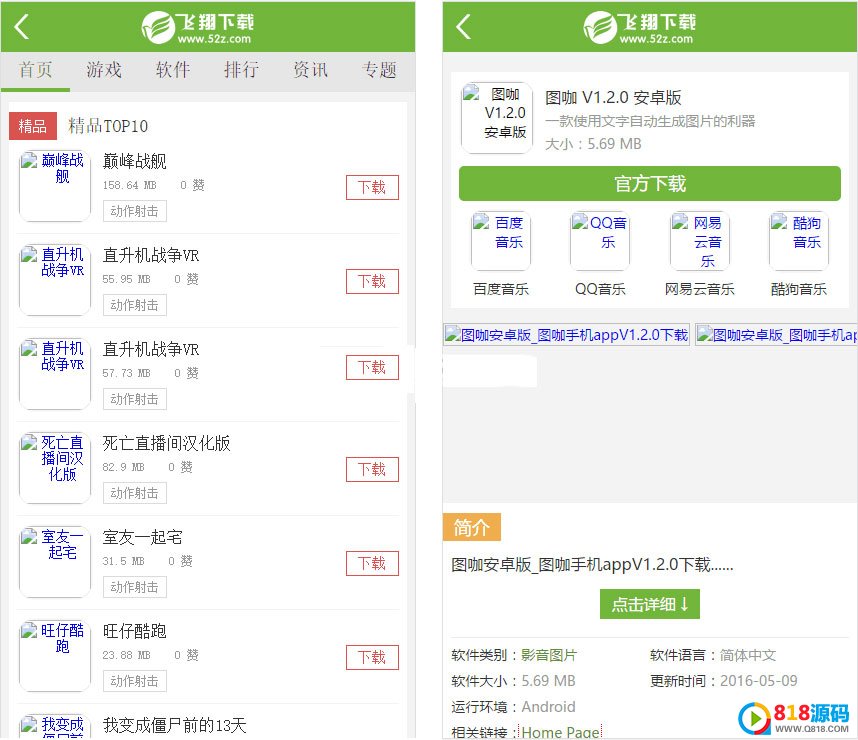
Task: Click the red 精品 label
Action: pyautogui.click(x=33, y=126)
